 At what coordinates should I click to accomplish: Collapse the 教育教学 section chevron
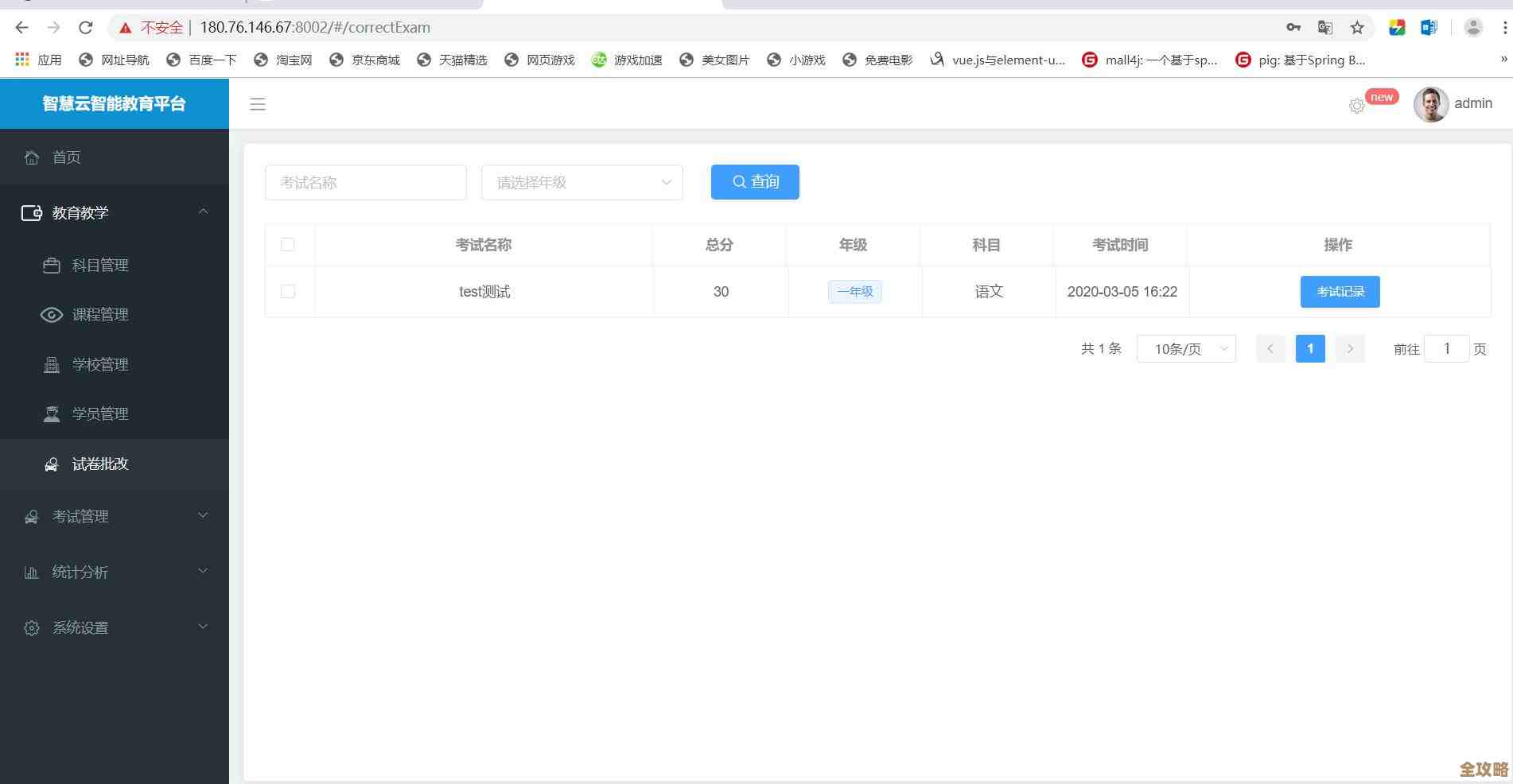coord(203,212)
